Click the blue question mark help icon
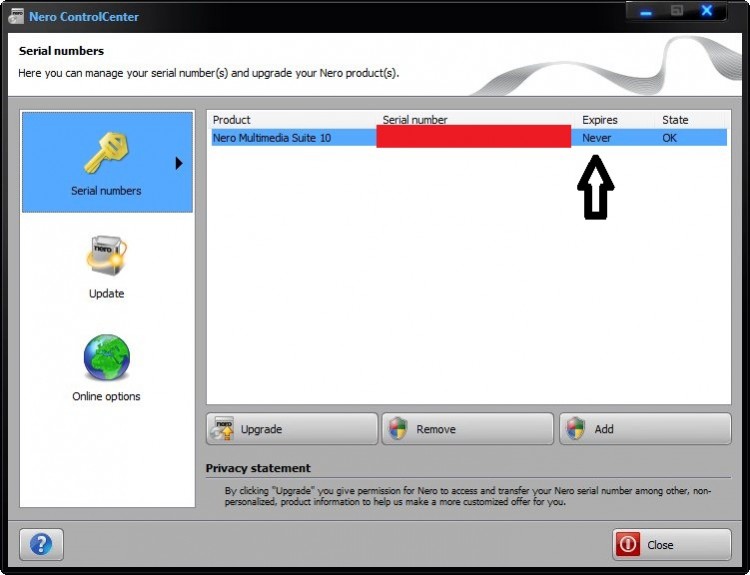This screenshot has height=575, width=750. [x=41, y=544]
